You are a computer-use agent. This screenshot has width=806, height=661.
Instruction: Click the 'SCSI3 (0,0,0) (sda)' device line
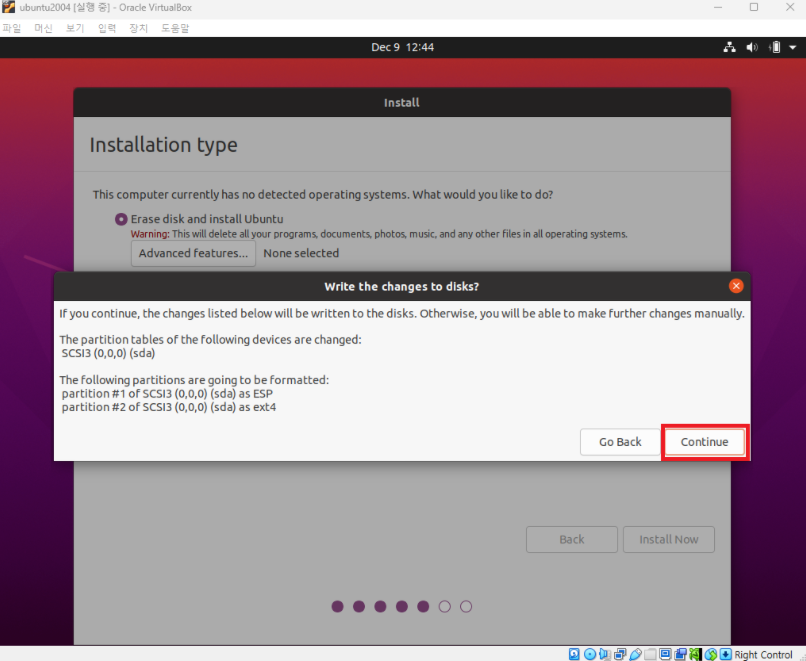pos(108,354)
